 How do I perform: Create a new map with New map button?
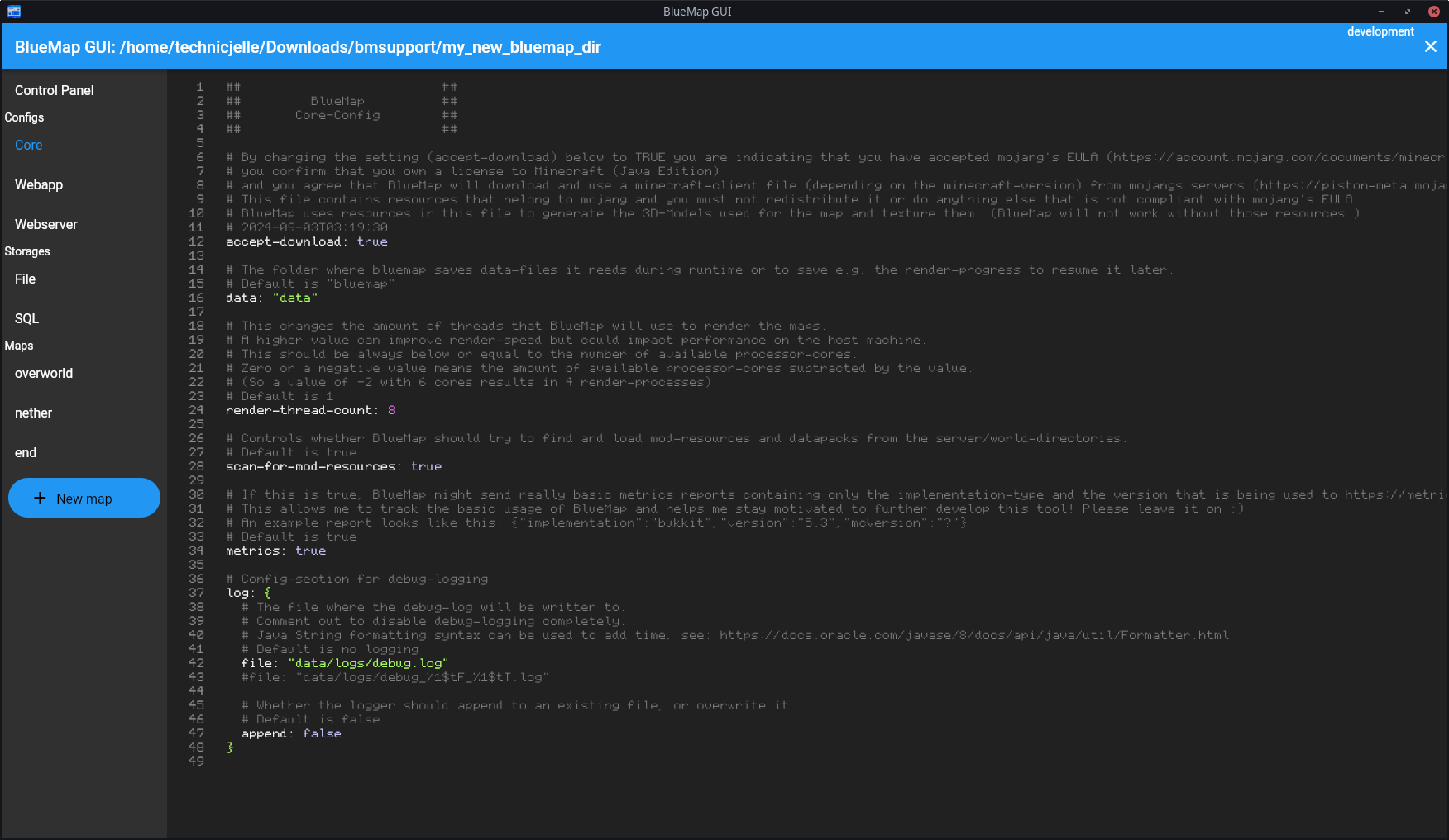[x=84, y=498]
